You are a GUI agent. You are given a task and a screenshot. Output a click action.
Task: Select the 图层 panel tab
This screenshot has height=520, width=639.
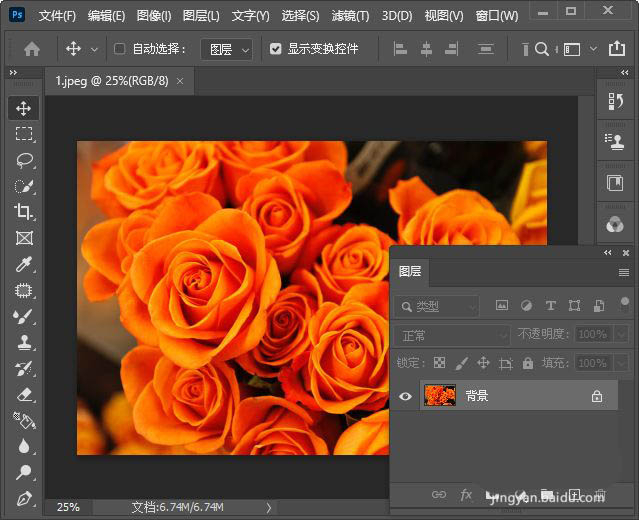point(410,271)
